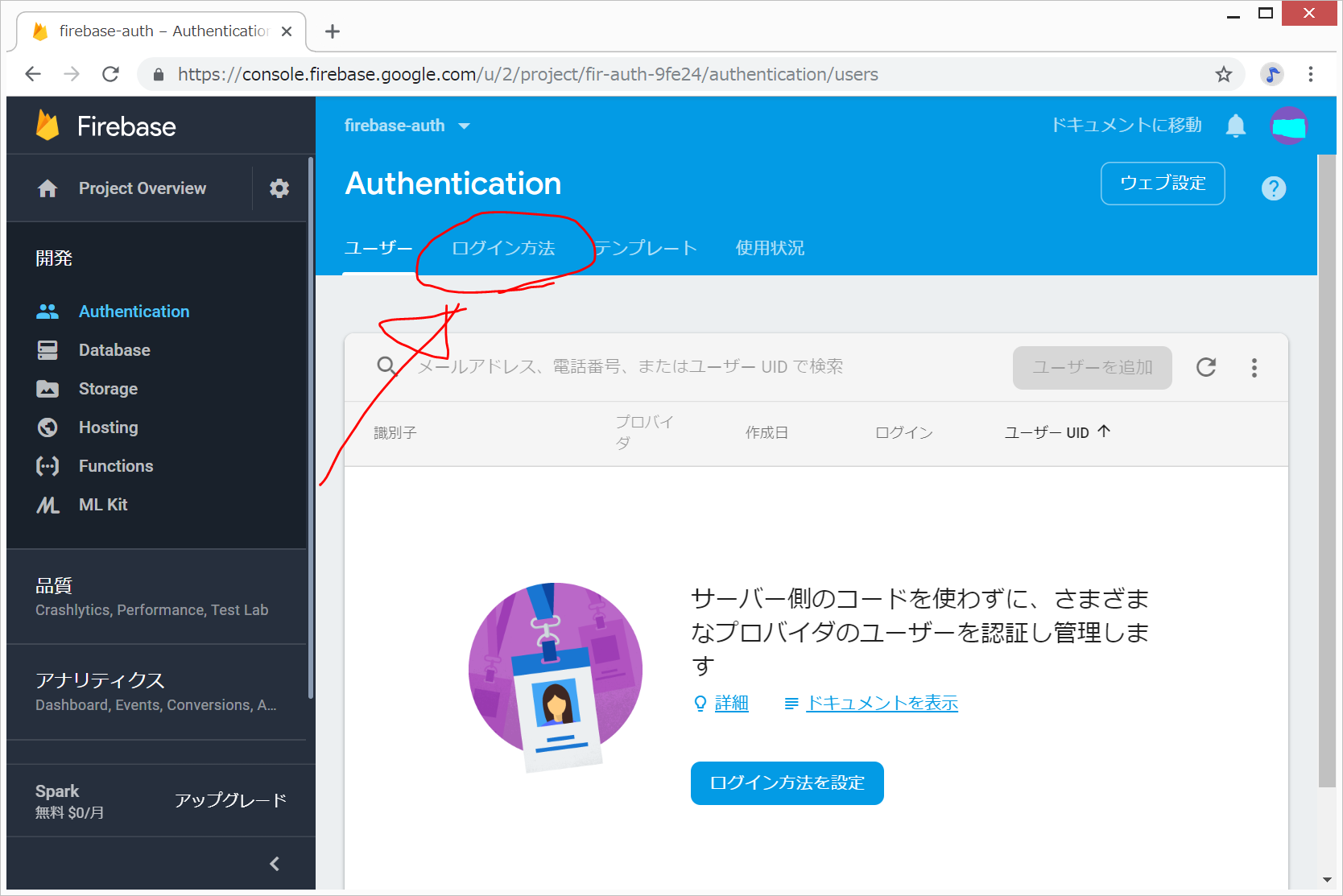The height and width of the screenshot is (896, 1343).
Task: Click the ウェブ設定 button
Action: [1162, 184]
